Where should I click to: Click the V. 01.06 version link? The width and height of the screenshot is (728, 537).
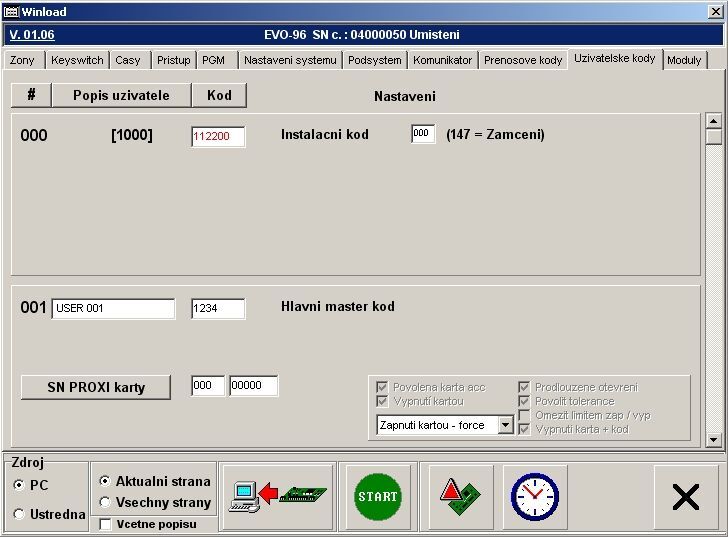pyautogui.click(x=32, y=35)
